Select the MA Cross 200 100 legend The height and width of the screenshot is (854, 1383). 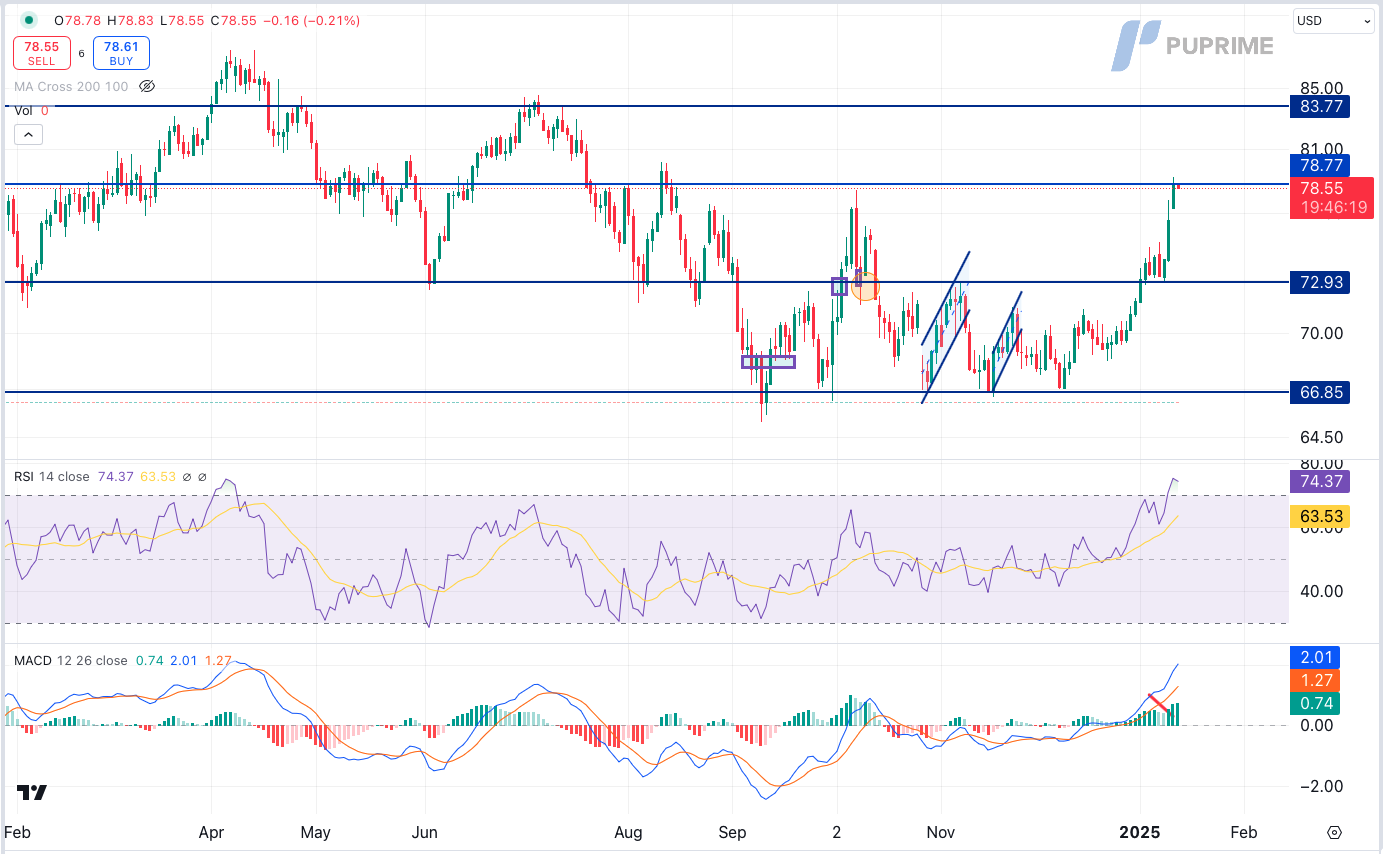[71, 86]
